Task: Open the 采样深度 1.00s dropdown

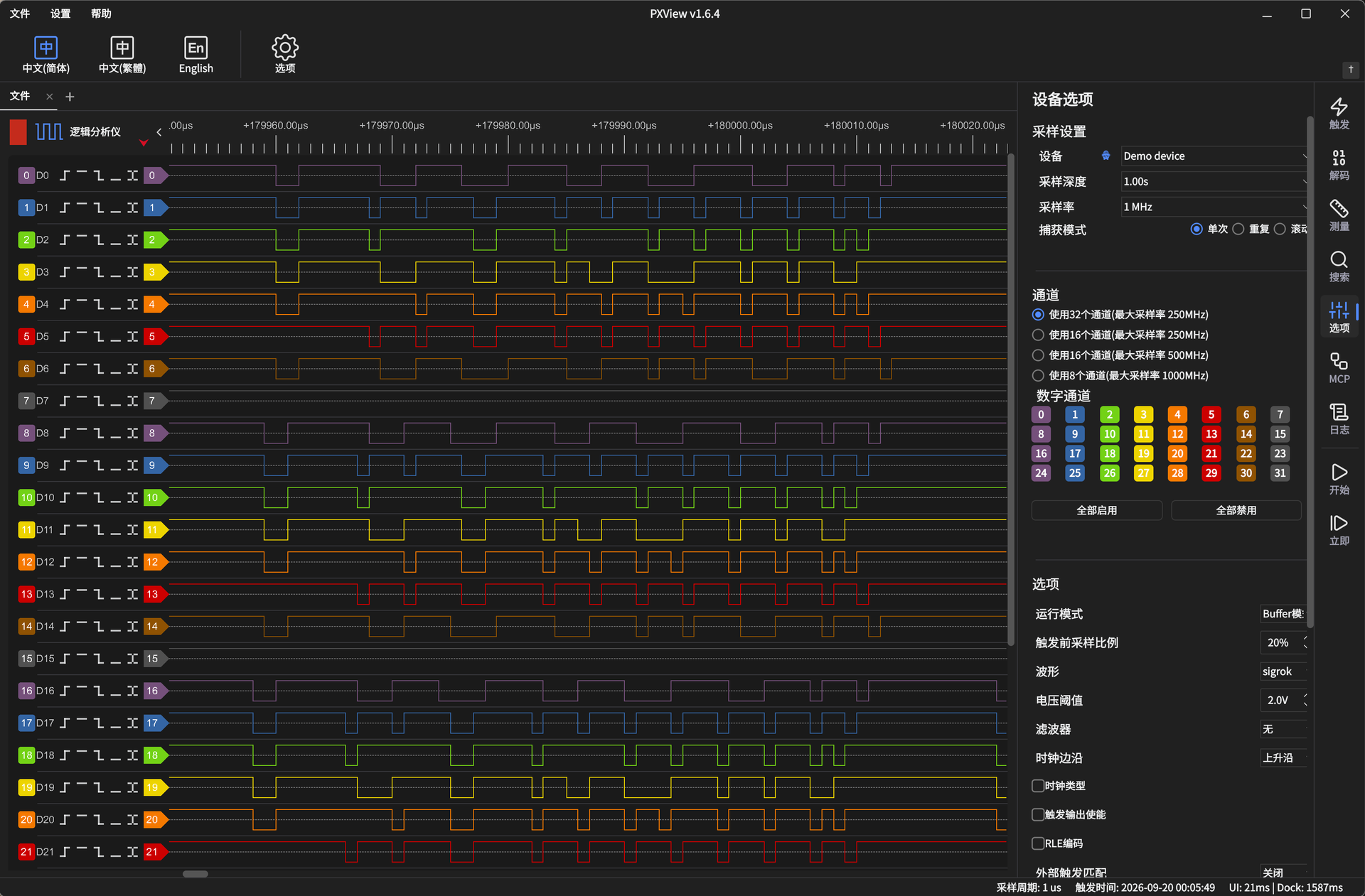Action: coord(1214,181)
